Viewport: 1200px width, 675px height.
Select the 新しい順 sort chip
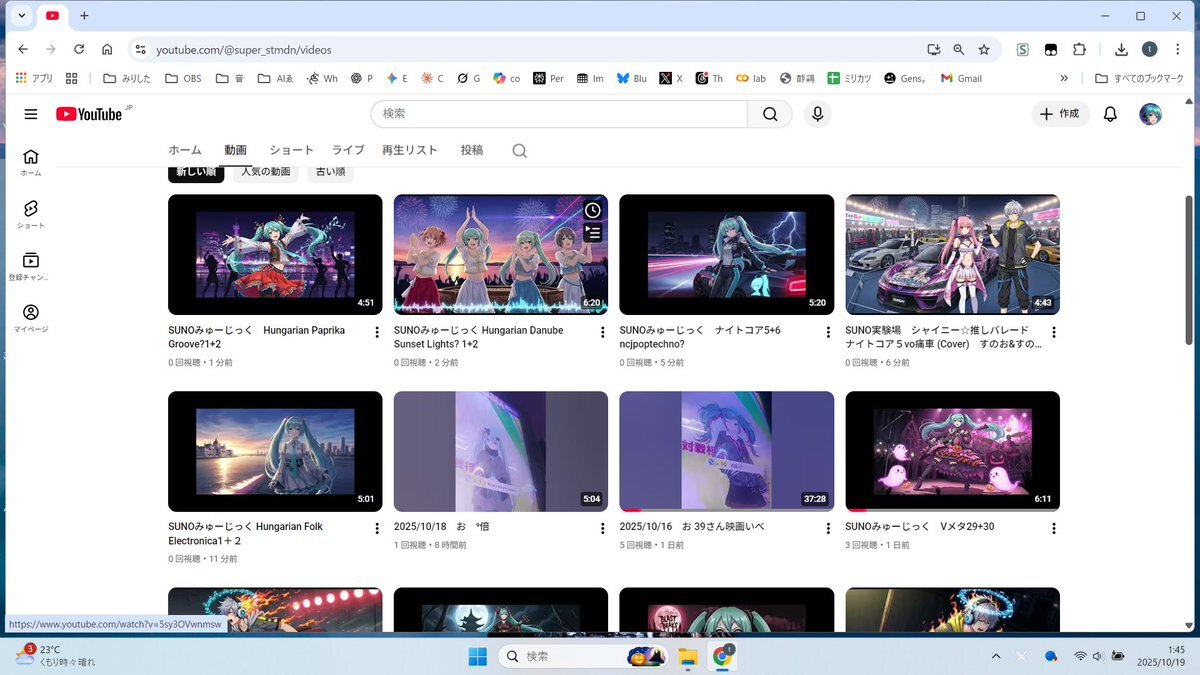[196, 172]
